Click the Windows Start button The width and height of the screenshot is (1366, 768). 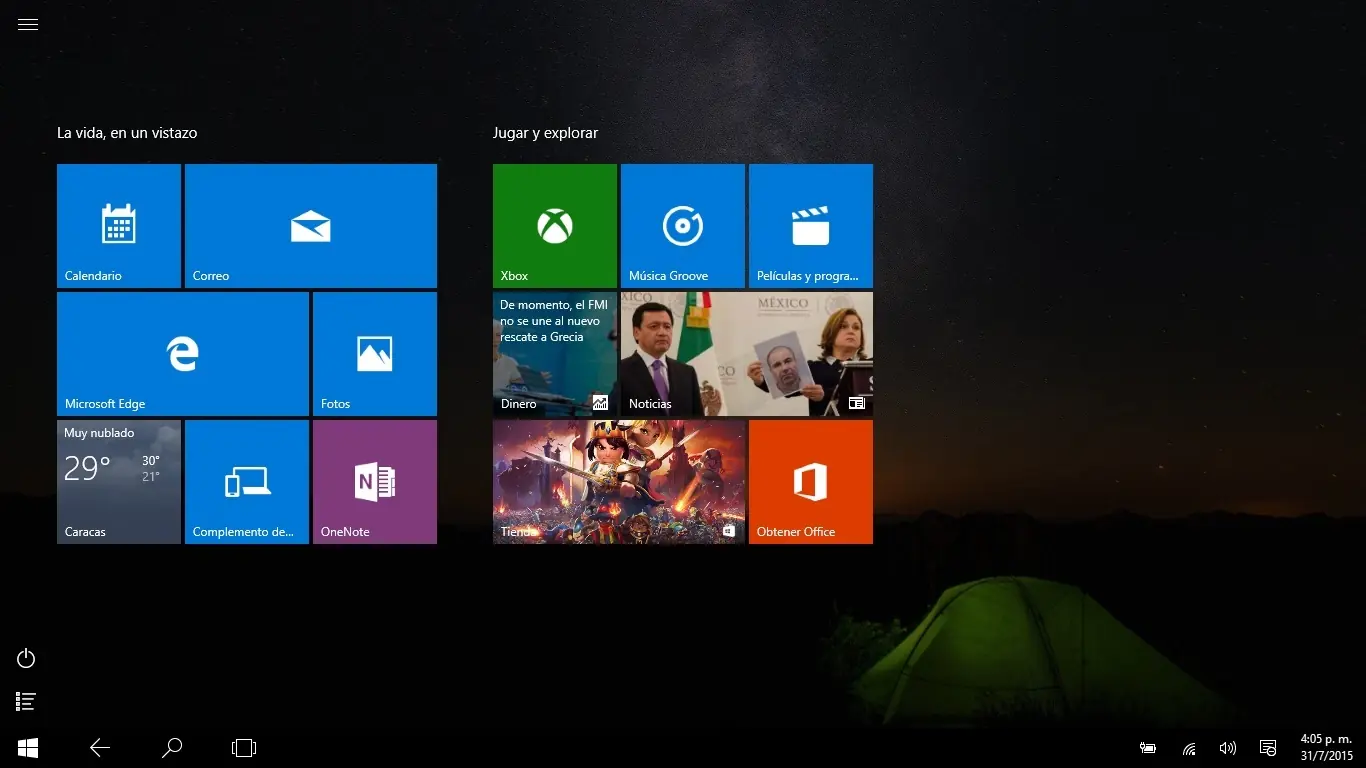click(x=28, y=748)
